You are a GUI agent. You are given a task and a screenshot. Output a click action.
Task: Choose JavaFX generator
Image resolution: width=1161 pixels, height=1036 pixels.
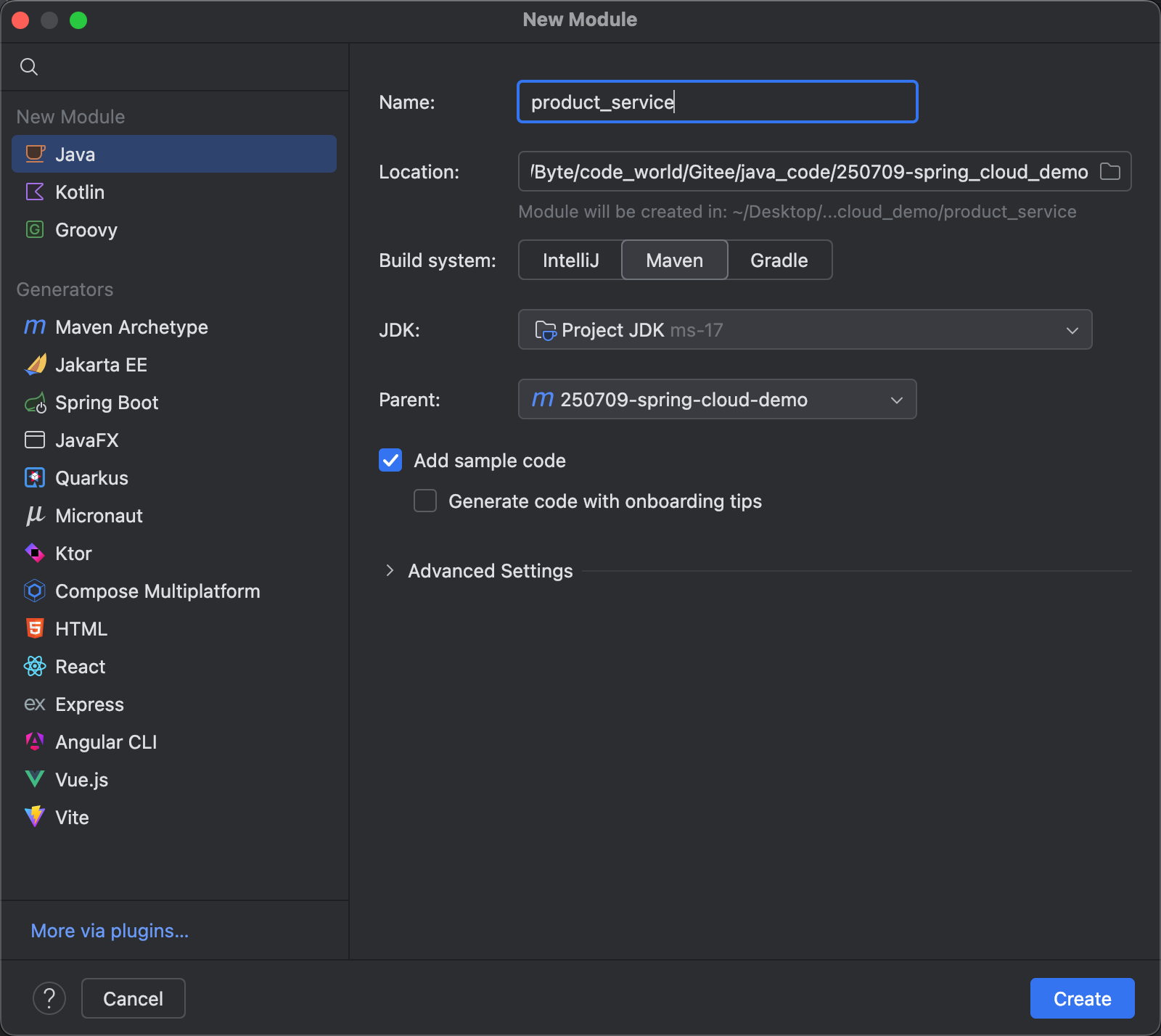[174, 440]
